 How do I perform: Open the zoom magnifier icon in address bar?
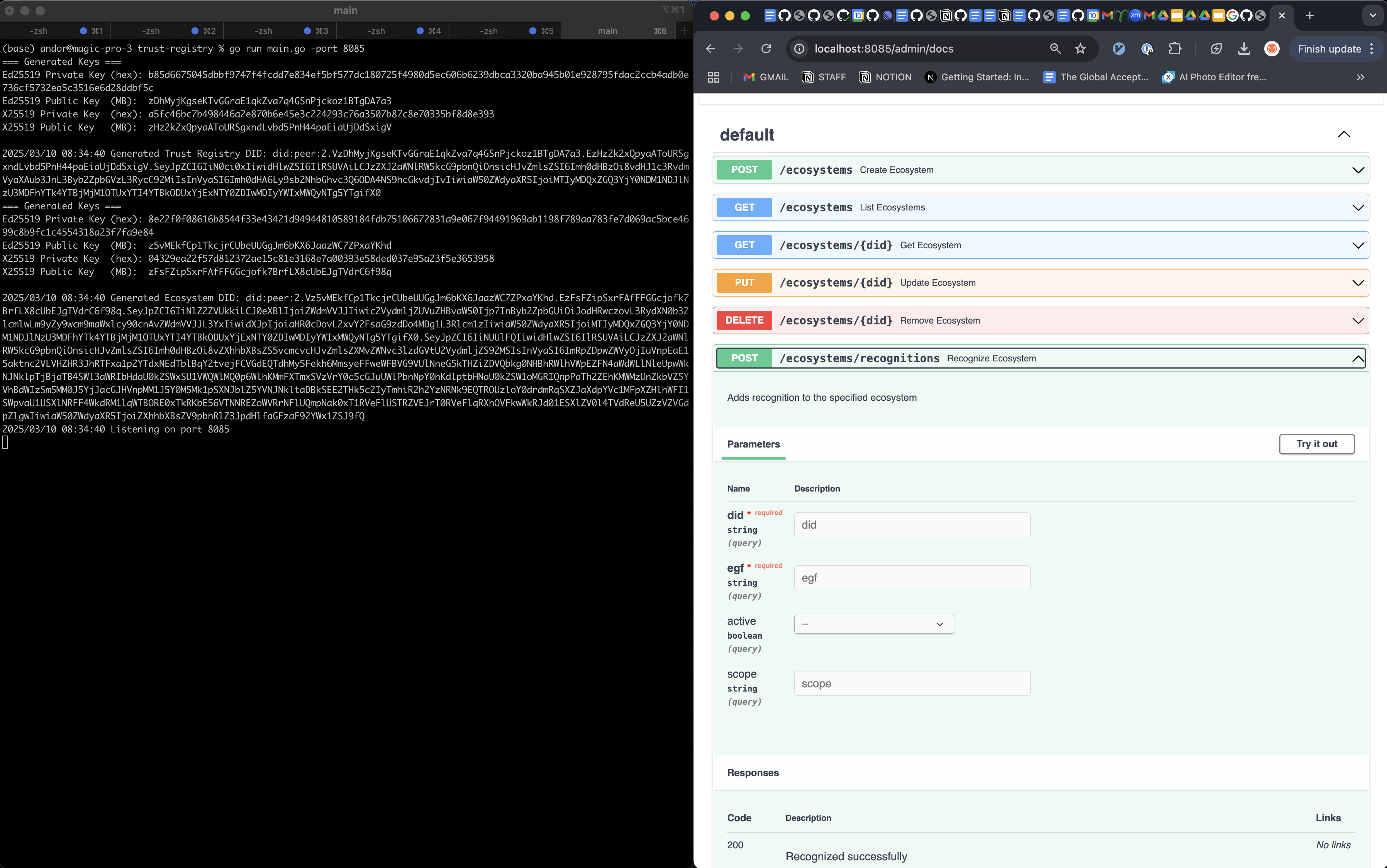point(1055,49)
